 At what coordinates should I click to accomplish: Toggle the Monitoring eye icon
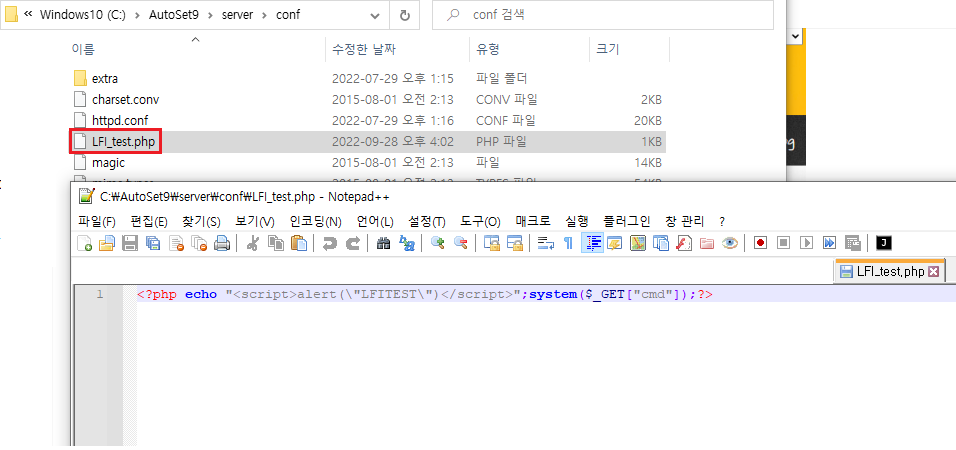coord(729,243)
